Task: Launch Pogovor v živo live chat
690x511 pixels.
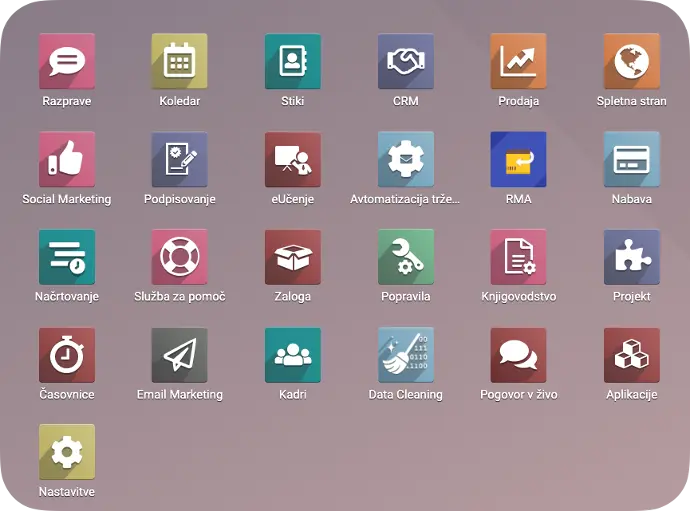Action: pos(518,355)
